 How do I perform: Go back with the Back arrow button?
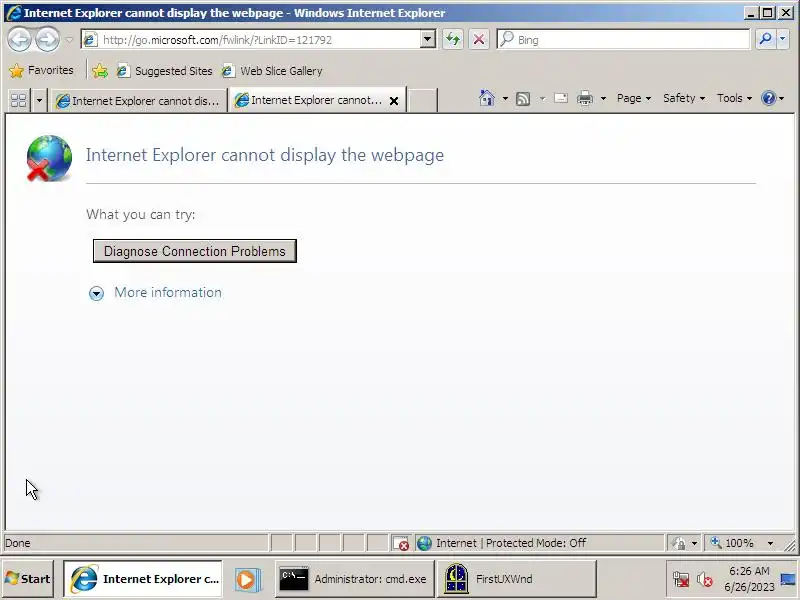(19, 39)
